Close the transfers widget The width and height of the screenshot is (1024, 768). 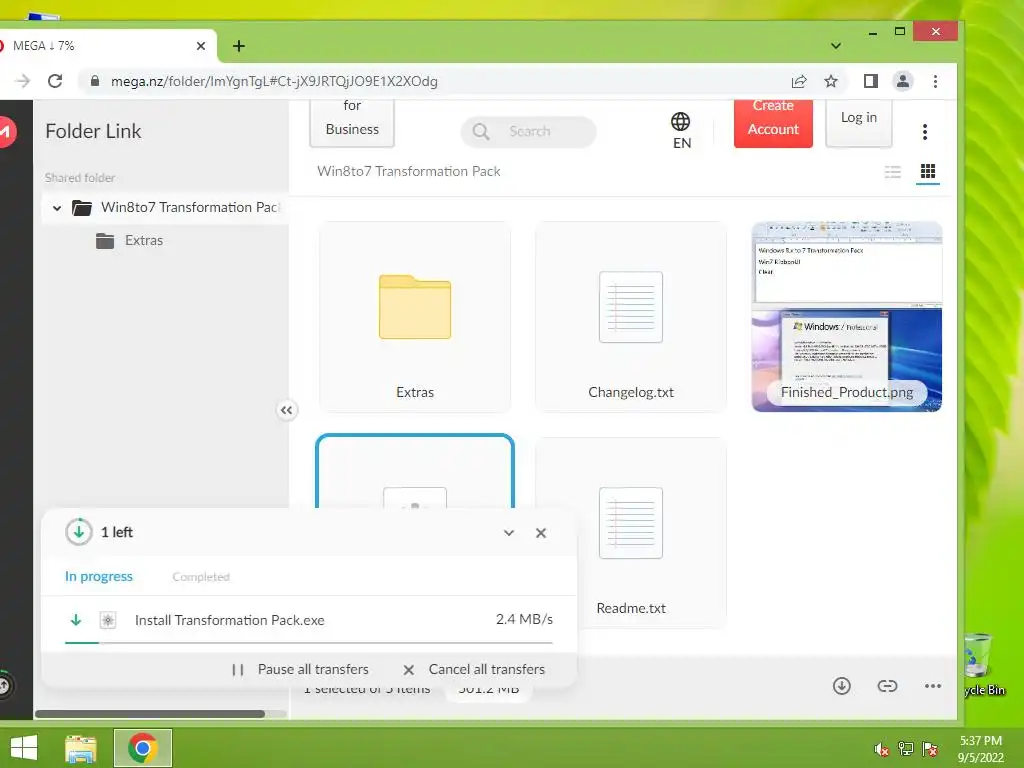coord(541,533)
